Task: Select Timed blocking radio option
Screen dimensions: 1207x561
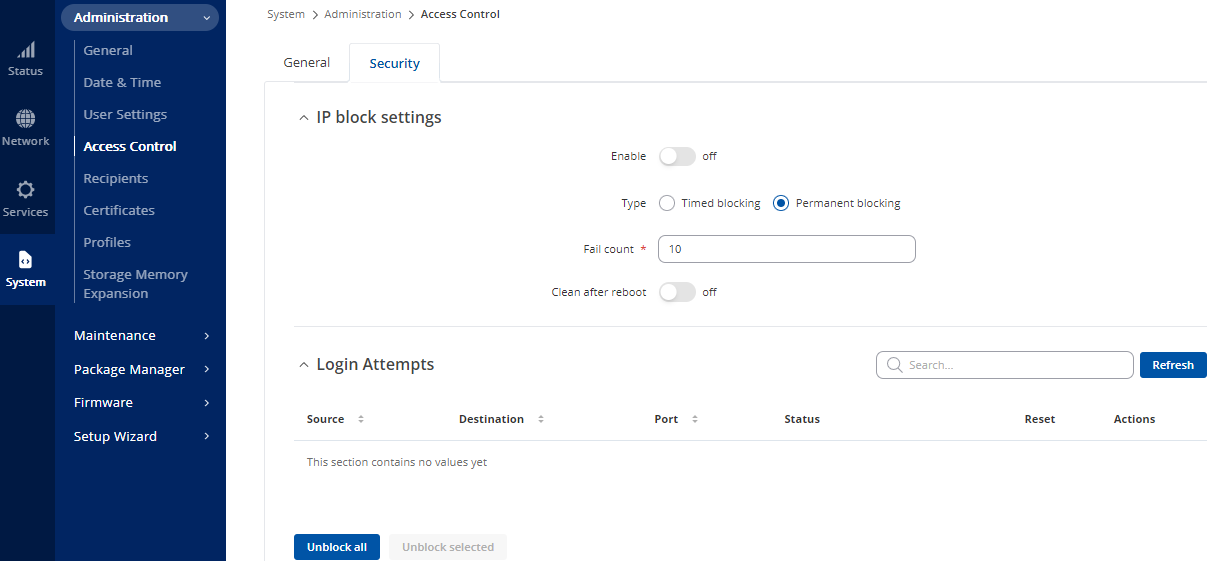Action: pyautogui.click(x=667, y=203)
